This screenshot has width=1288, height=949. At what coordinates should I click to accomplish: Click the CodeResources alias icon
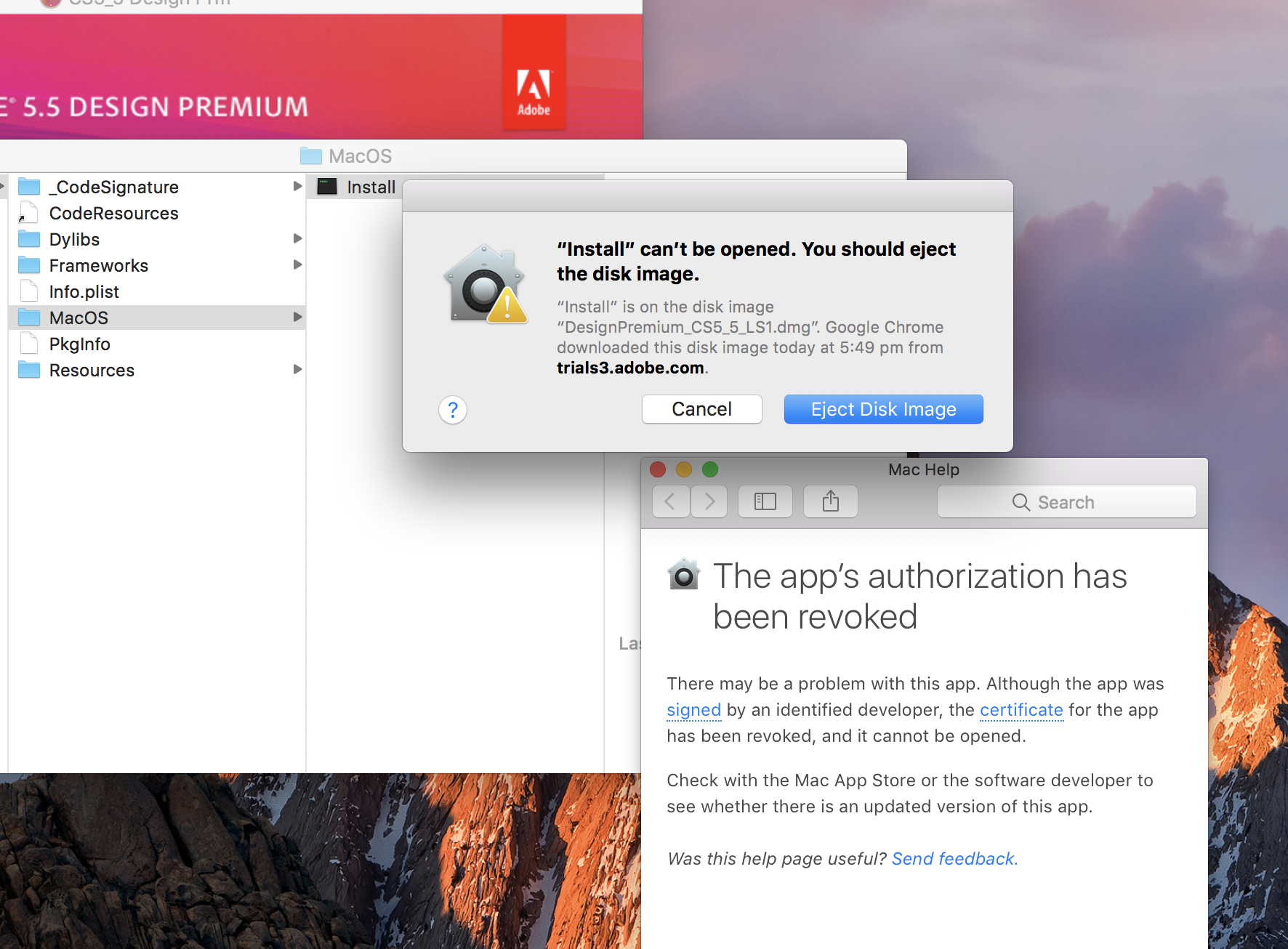coord(28,213)
